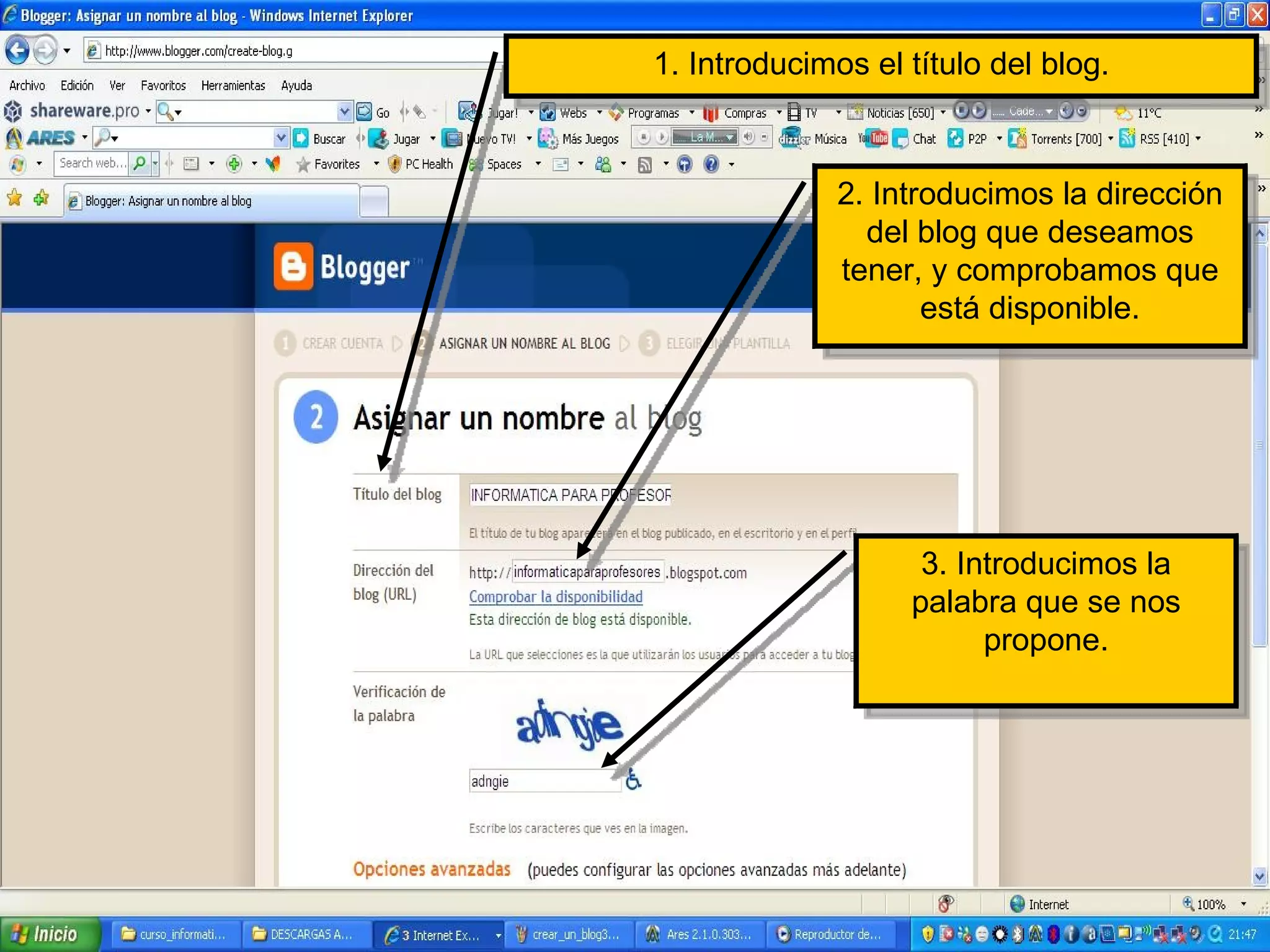Click the word verification text field
The image size is (1270, 952).
545,781
